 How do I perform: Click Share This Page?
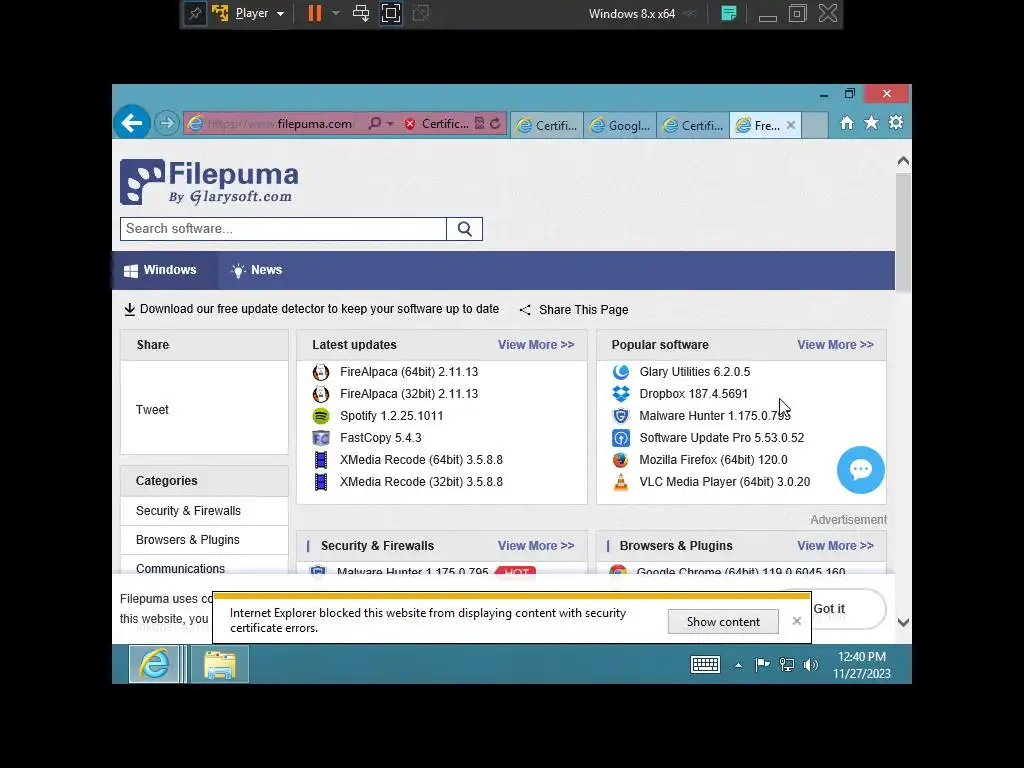pos(574,310)
